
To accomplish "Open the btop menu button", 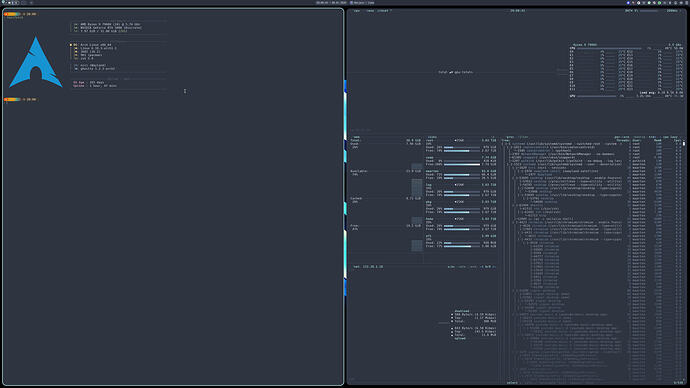I will pos(370,11).
